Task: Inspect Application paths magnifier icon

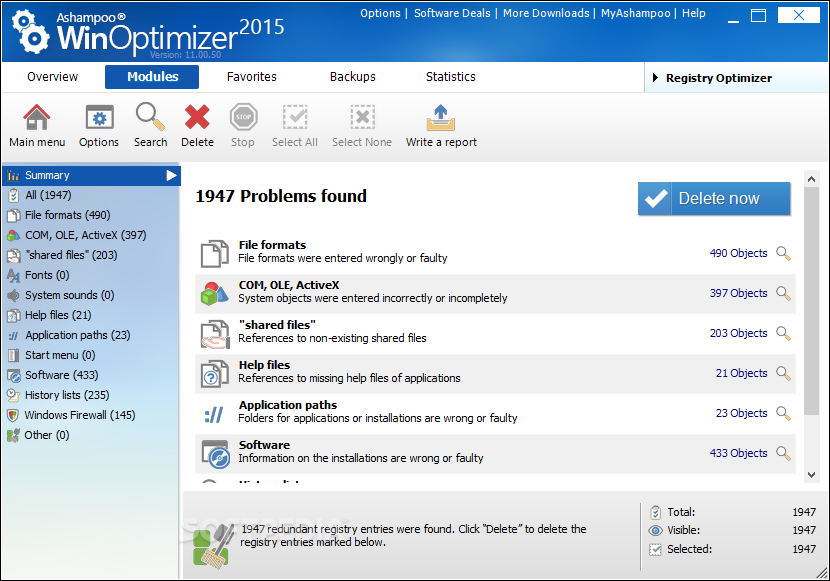Action: click(783, 413)
